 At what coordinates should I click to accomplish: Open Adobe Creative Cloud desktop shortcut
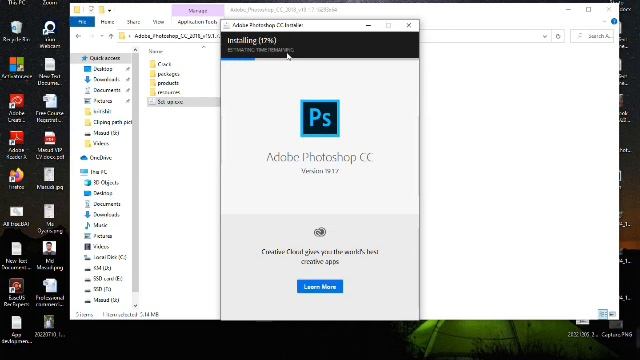click(x=16, y=108)
